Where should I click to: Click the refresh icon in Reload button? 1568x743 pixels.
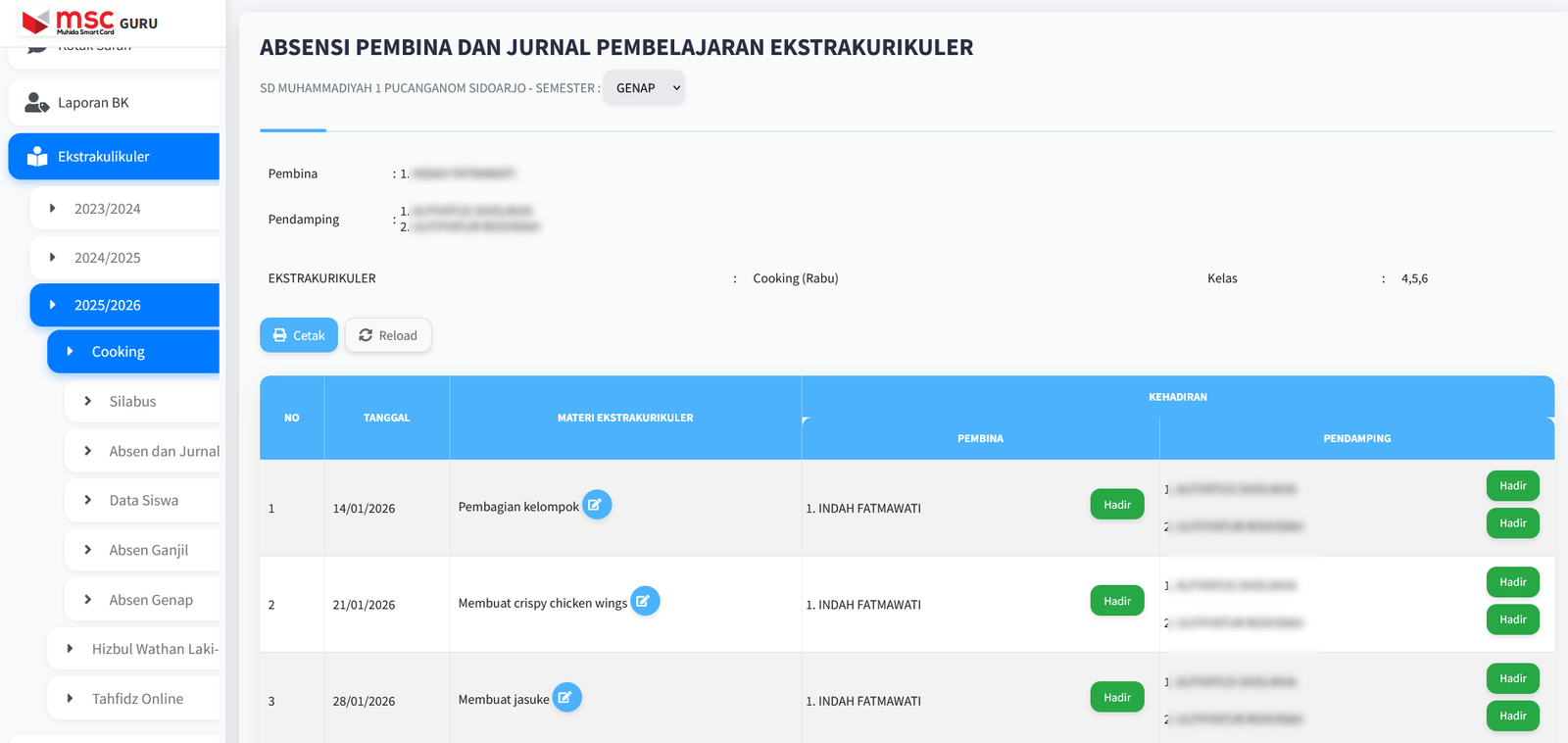pyautogui.click(x=366, y=335)
